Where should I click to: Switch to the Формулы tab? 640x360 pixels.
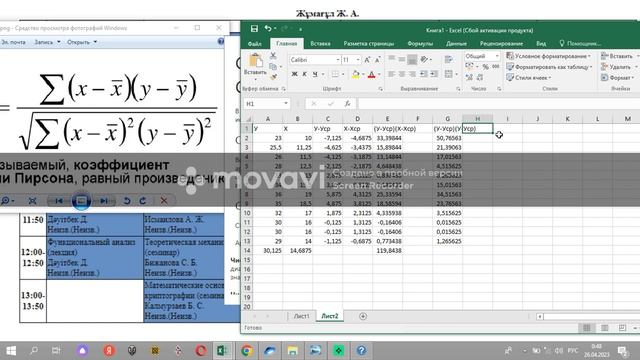coord(420,43)
